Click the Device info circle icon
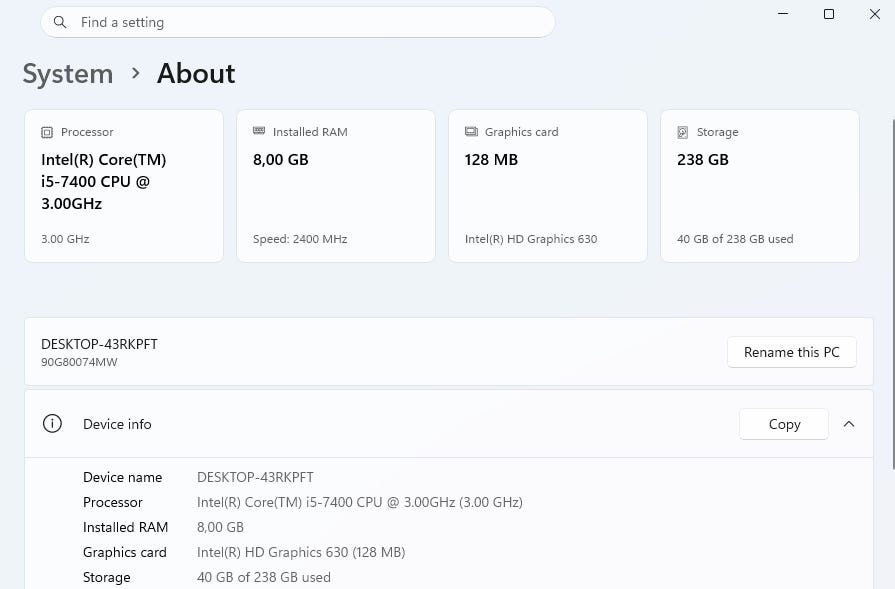 pyautogui.click(x=52, y=423)
